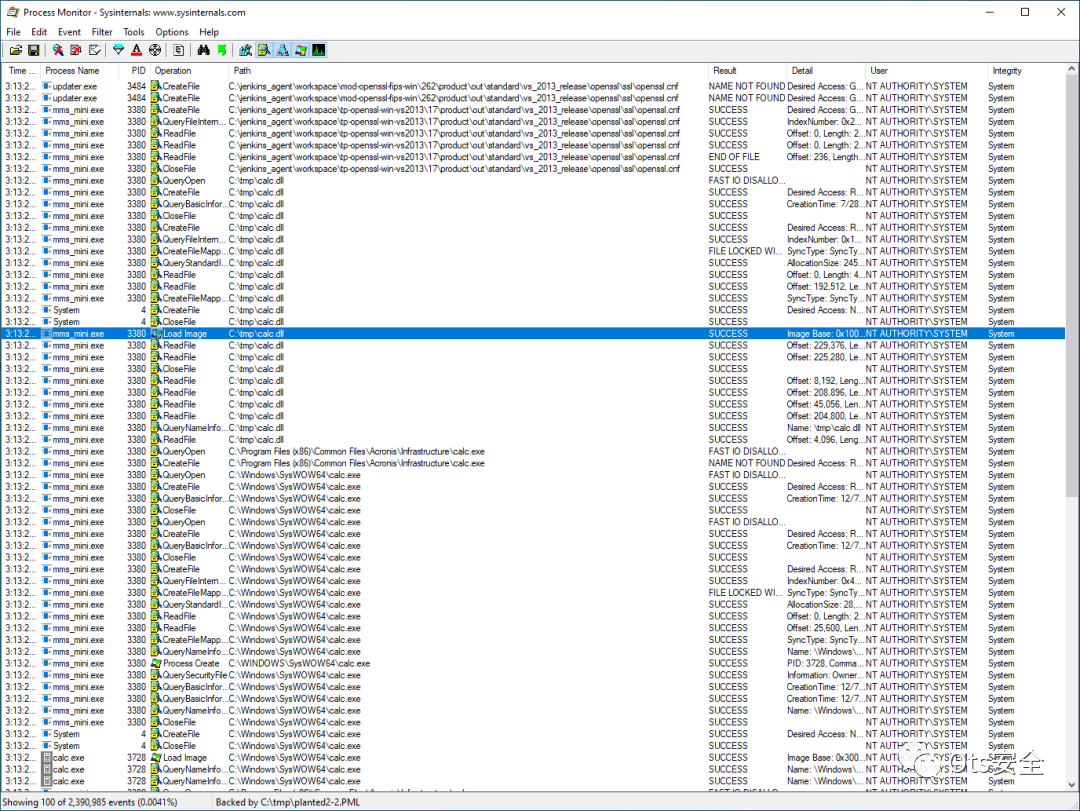Select the Include Process From Window target icon
1080x811 pixels.
coord(155,50)
